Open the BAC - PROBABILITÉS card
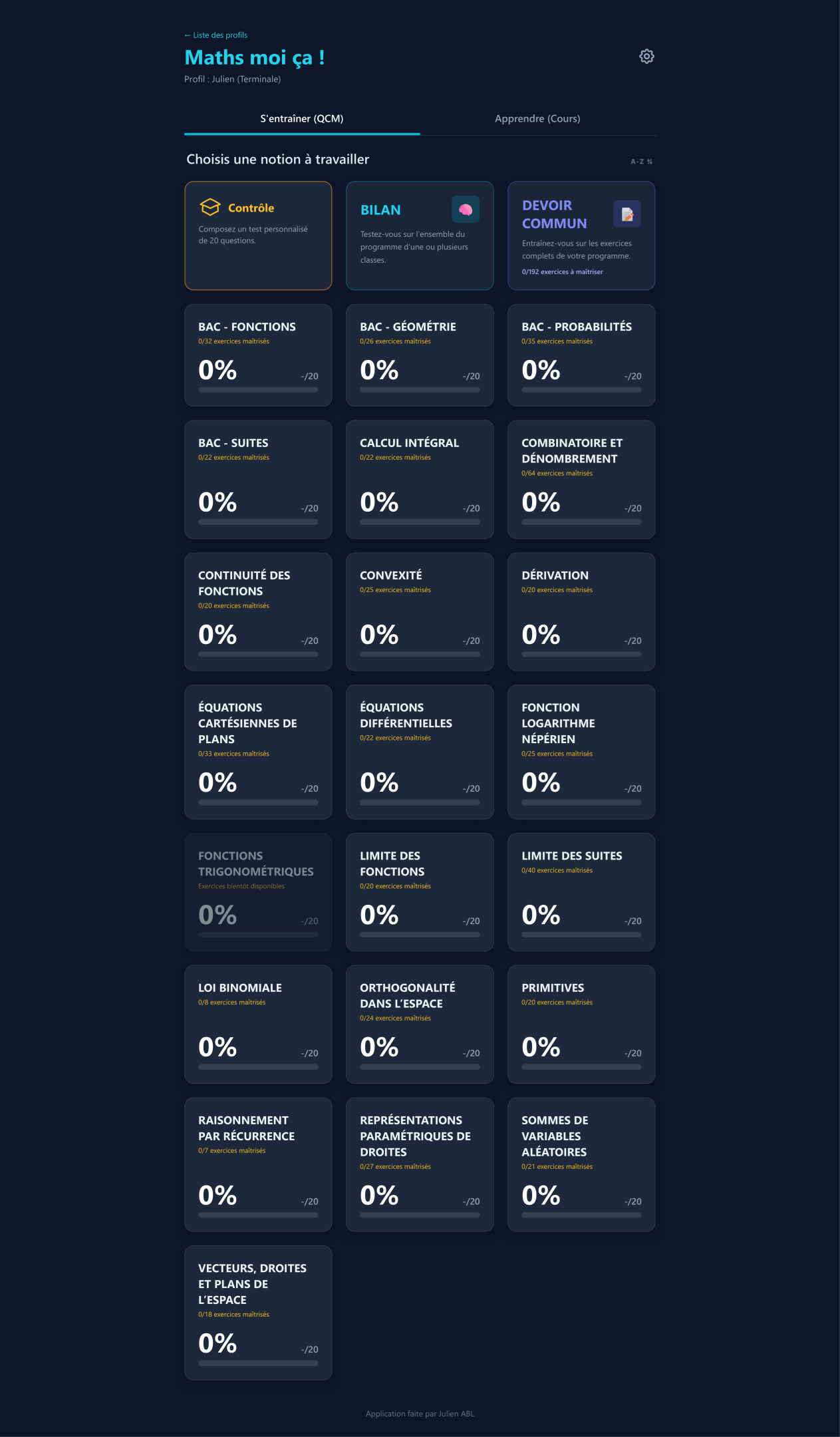This screenshot has height=1437, width=840. click(x=581, y=355)
